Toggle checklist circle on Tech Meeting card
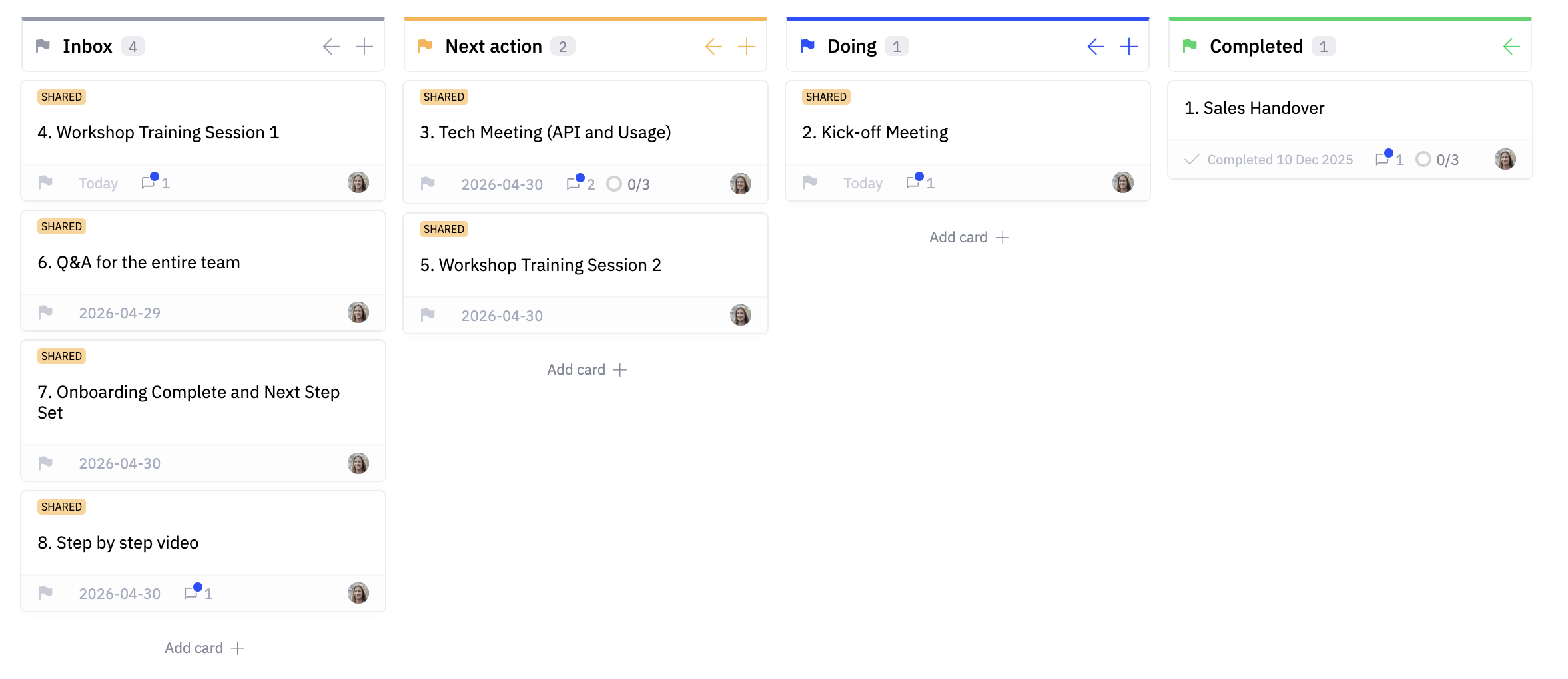The height and width of the screenshot is (679, 1568). tap(614, 184)
